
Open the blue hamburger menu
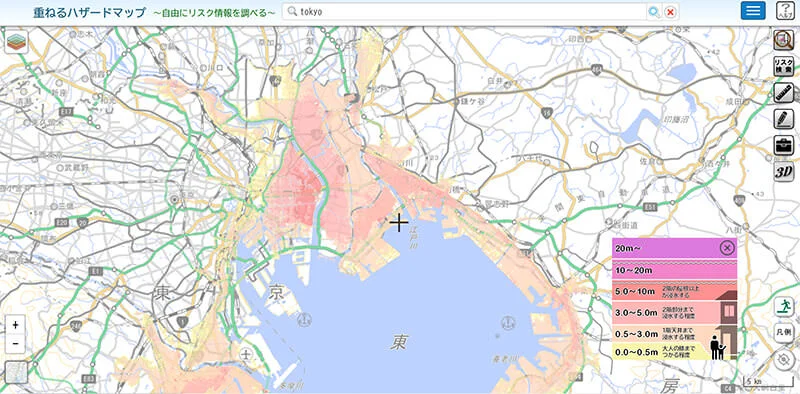(753, 11)
